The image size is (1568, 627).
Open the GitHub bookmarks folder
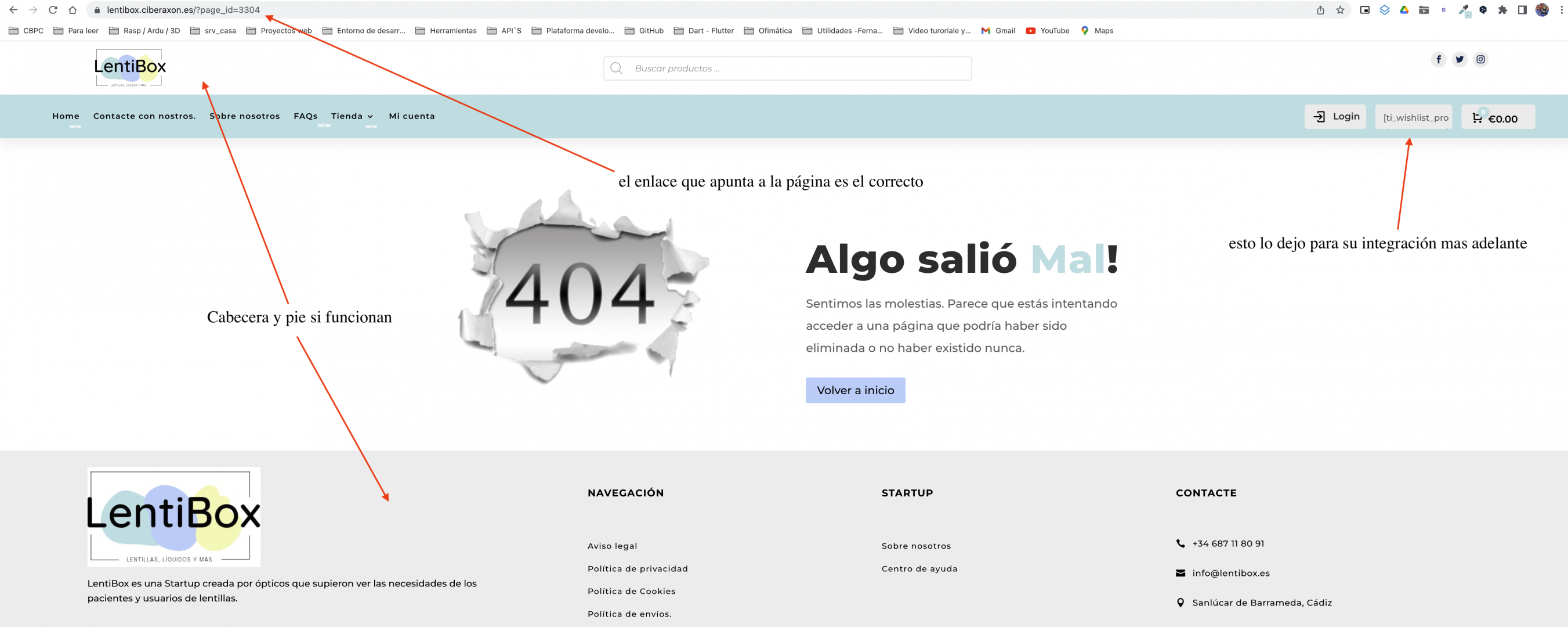(644, 30)
